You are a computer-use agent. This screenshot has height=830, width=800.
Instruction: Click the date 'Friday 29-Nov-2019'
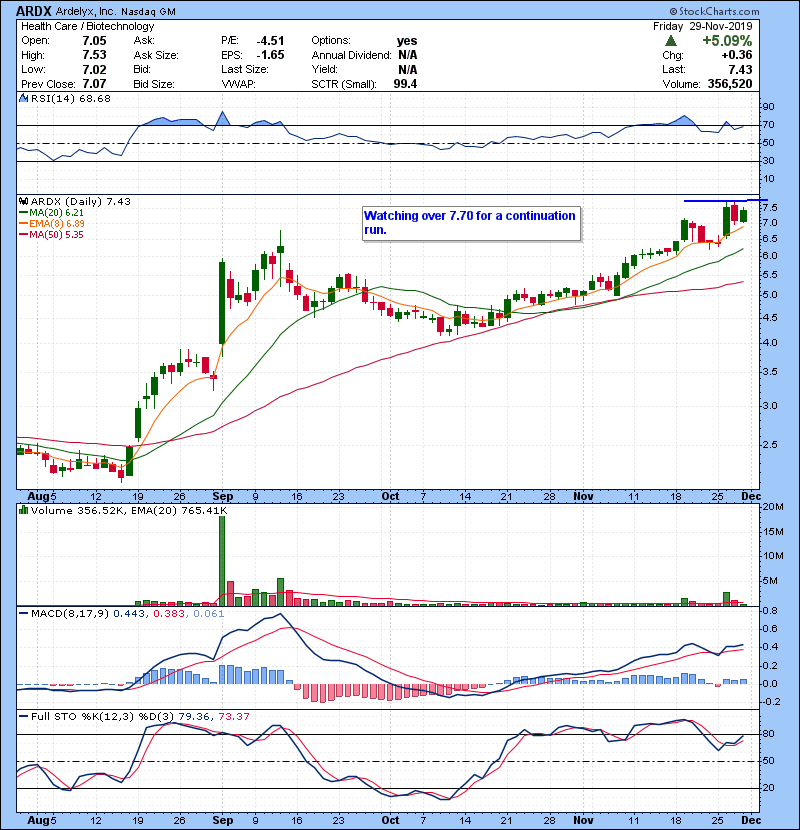point(703,26)
